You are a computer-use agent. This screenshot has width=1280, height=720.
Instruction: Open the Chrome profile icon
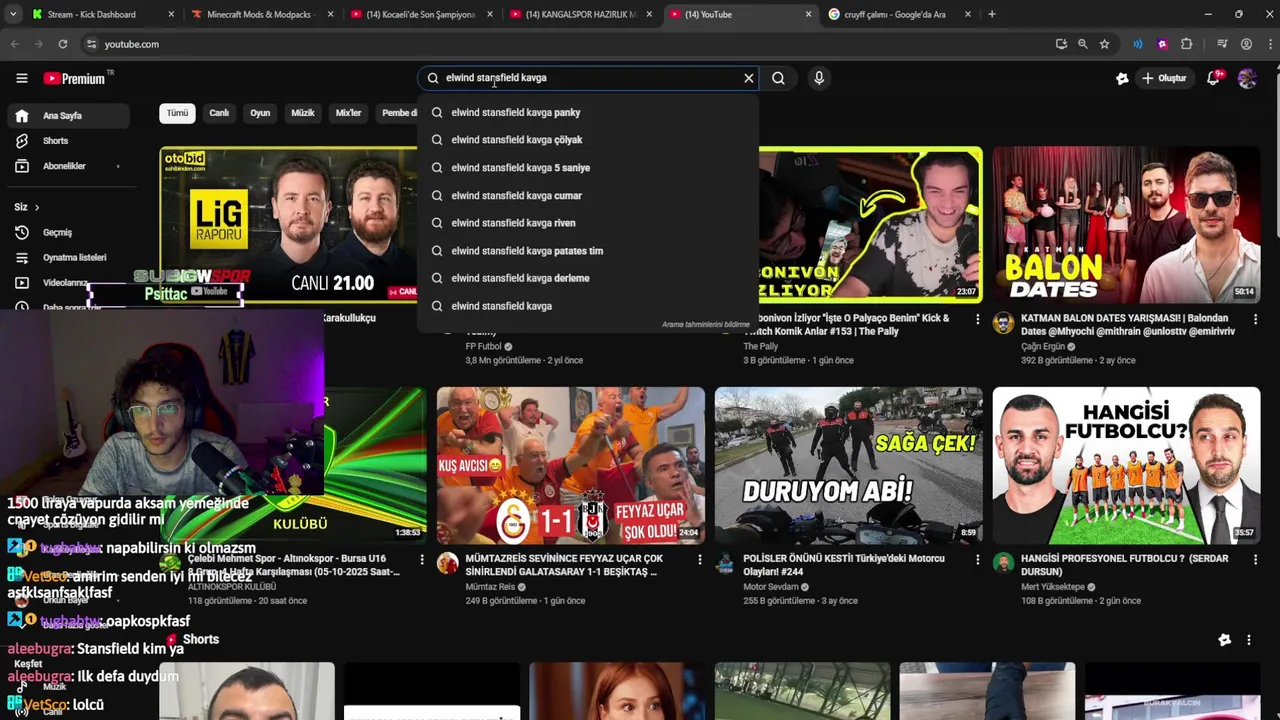(1246, 44)
